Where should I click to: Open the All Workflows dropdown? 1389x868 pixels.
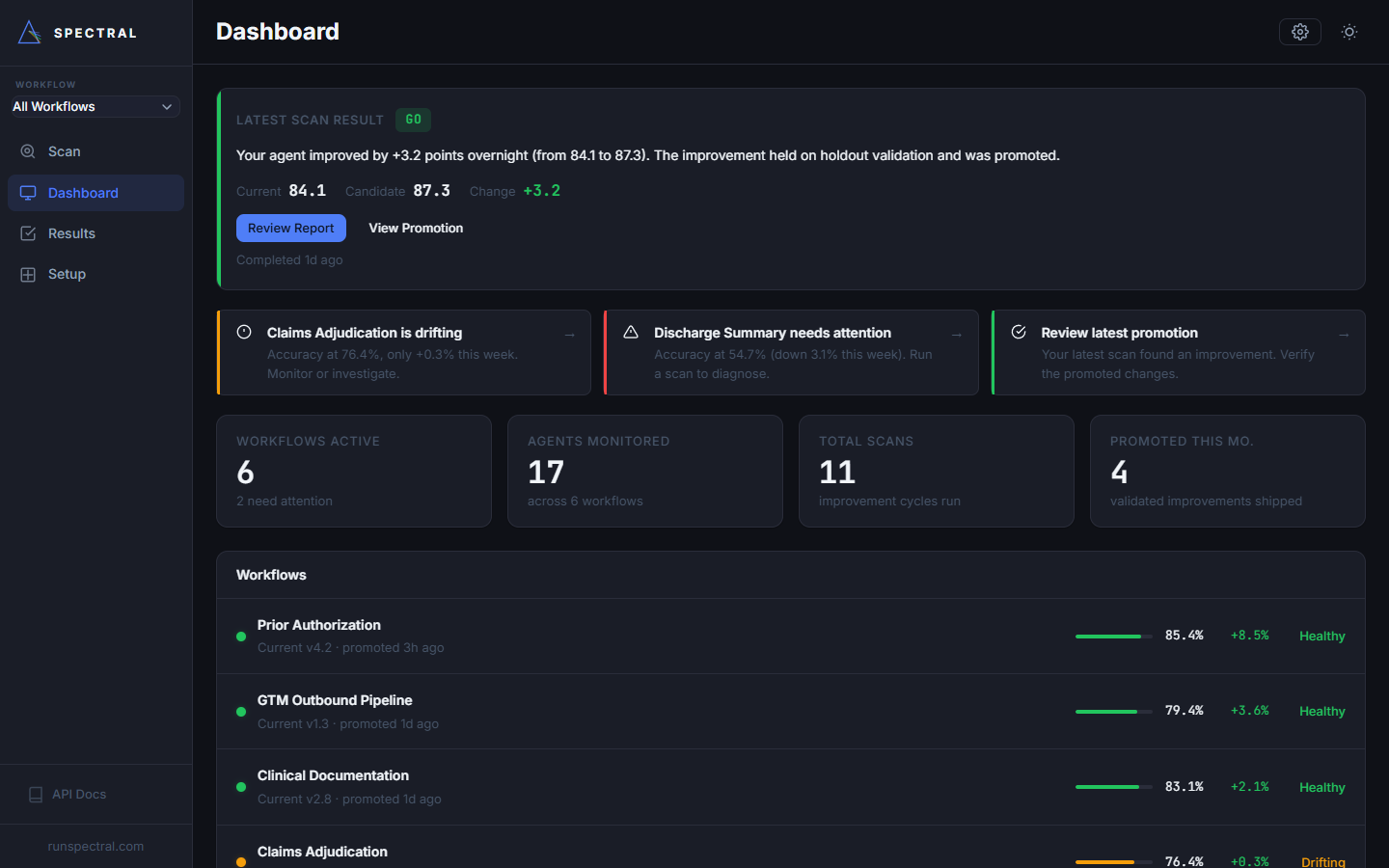pyautogui.click(x=94, y=106)
